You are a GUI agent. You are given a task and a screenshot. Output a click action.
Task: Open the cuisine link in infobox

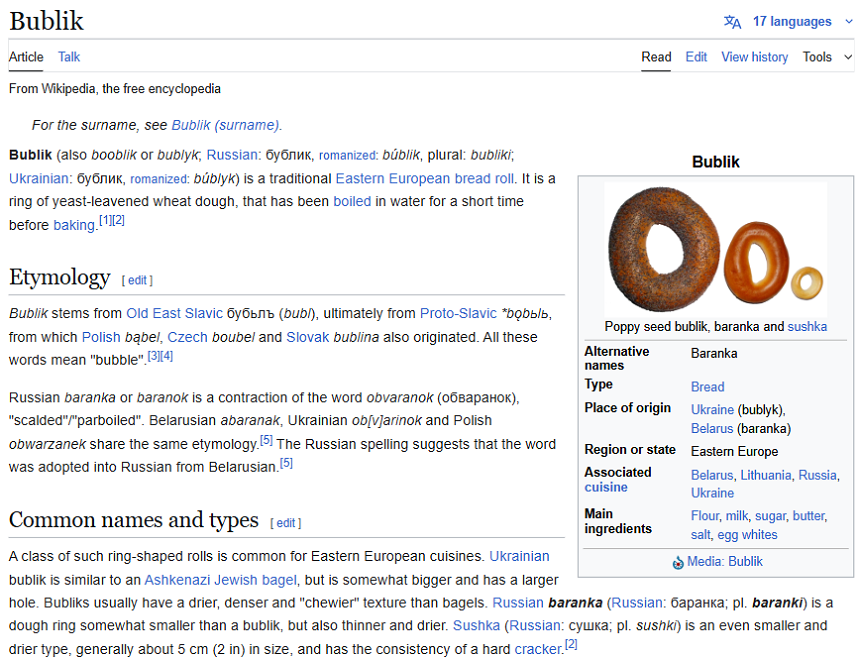606,487
